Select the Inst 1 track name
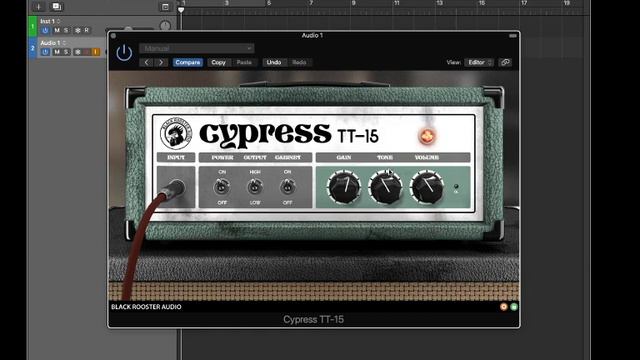This screenshot has width=640, height=360. [x=47, y=21]
